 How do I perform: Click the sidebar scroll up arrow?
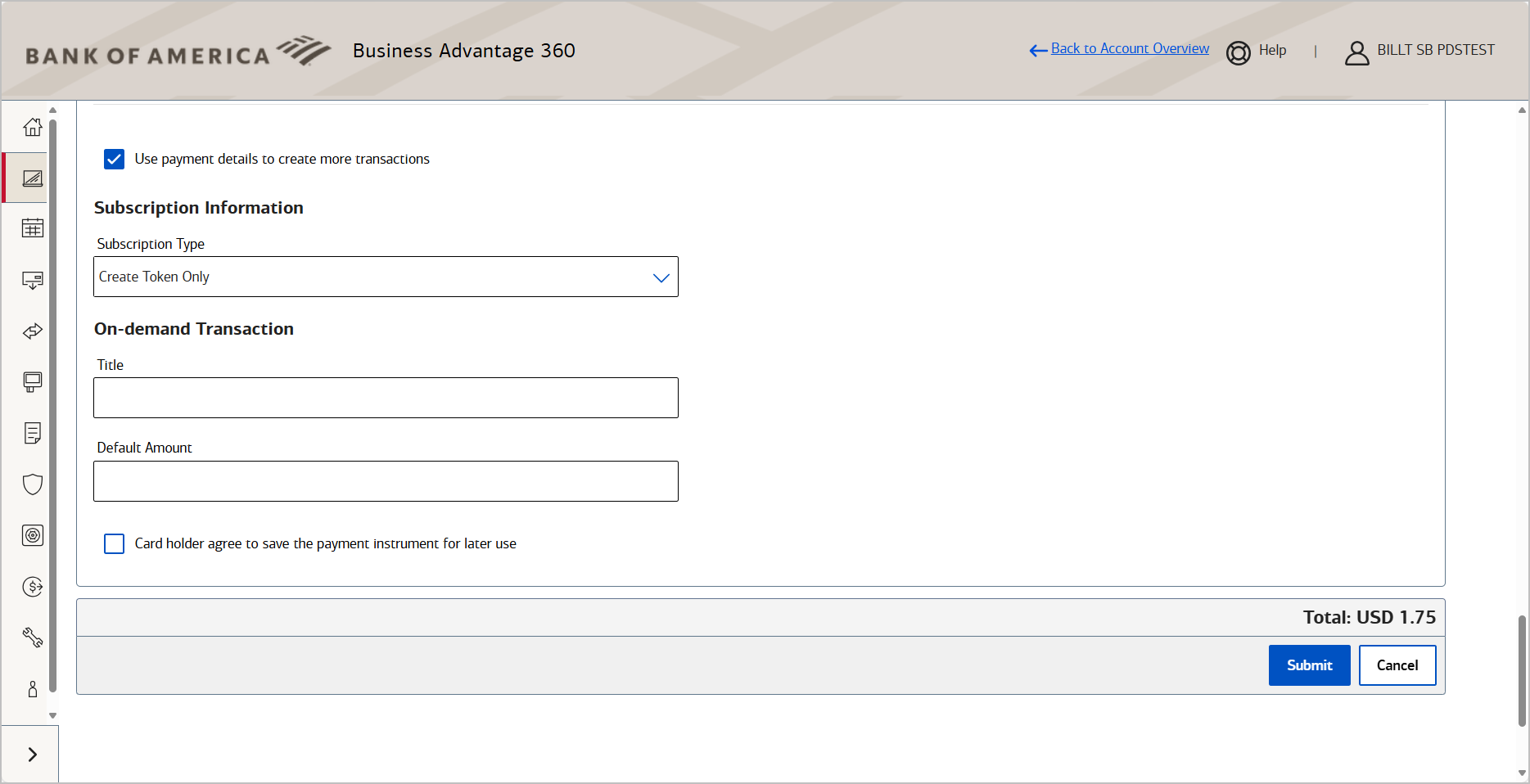click(x=52, y=110)
